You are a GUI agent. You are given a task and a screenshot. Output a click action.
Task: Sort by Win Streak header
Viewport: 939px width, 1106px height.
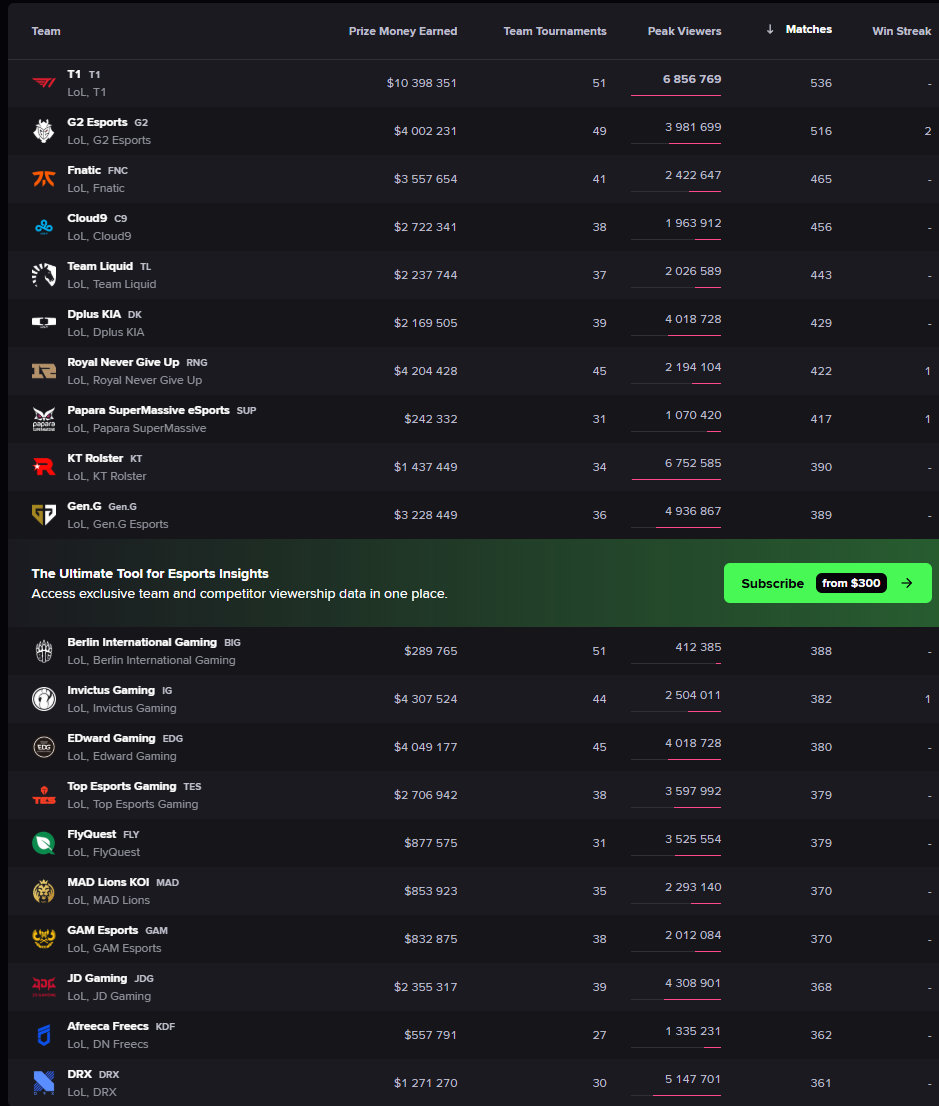point(901,31)
